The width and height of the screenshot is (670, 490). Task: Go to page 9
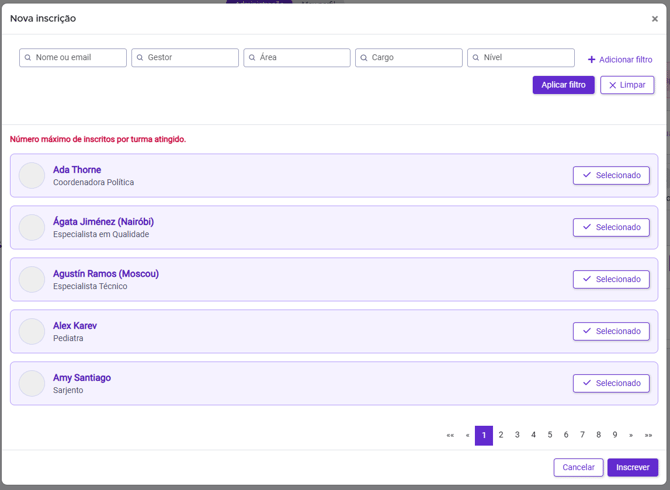pyautogui.click(x=615, y=435)
